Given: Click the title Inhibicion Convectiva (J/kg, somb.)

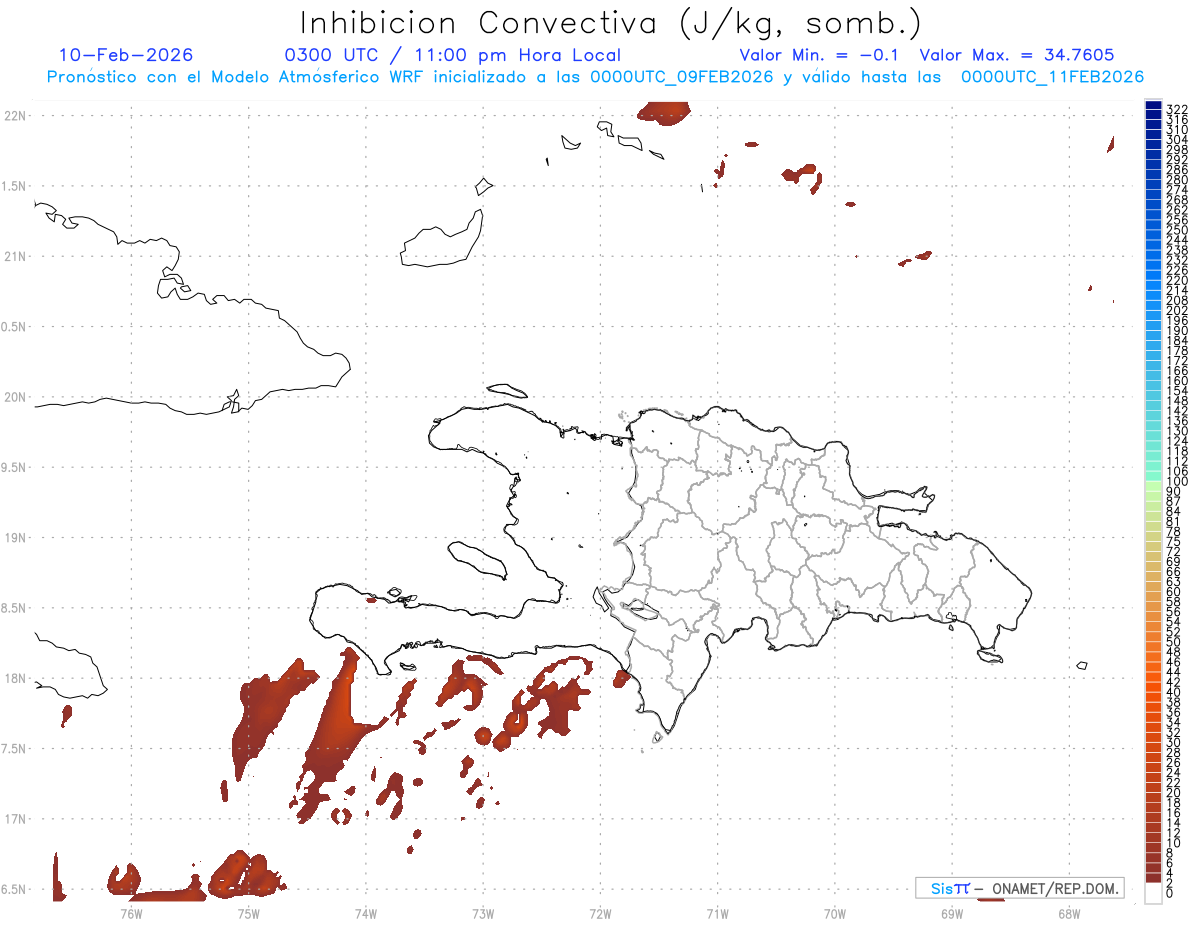Looking at the screenshot, I should point(611,23).
